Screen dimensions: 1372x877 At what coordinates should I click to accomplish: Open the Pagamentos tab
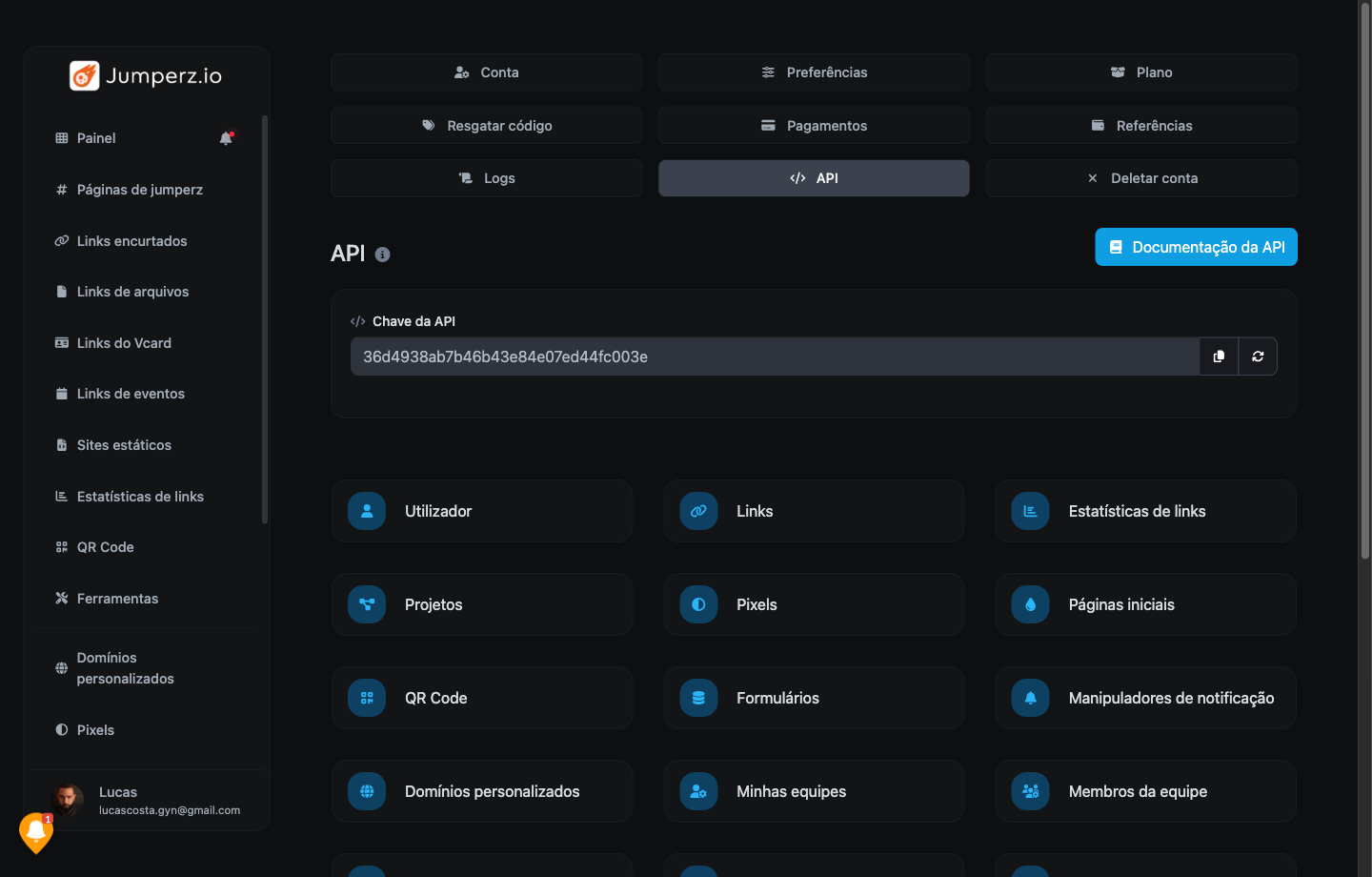814,125
